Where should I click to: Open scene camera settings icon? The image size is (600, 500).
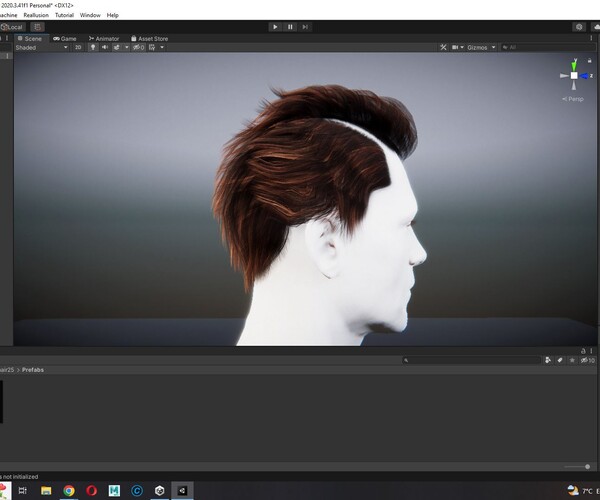tap(455, 47)
